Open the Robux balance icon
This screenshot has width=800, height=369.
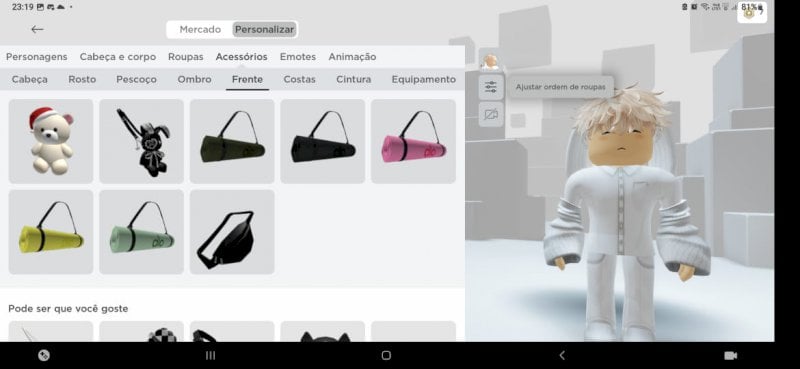tap(752, 13)
